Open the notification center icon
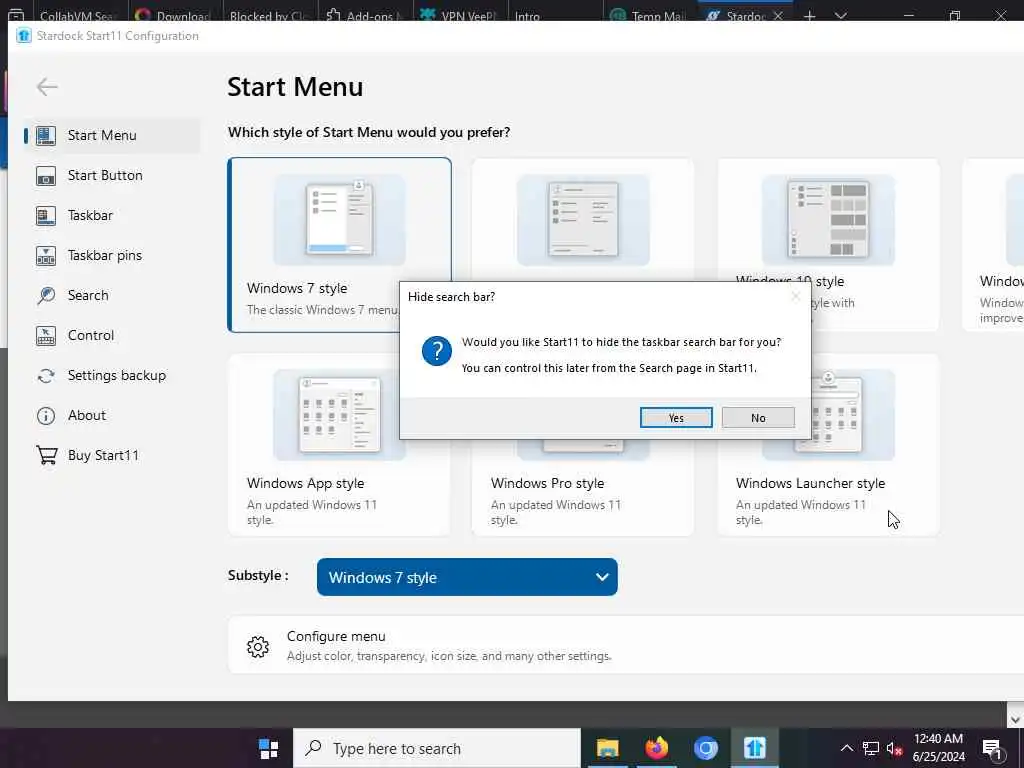Image resolution: width=1024 pixels, height=768 pixels. pos(992,749)
